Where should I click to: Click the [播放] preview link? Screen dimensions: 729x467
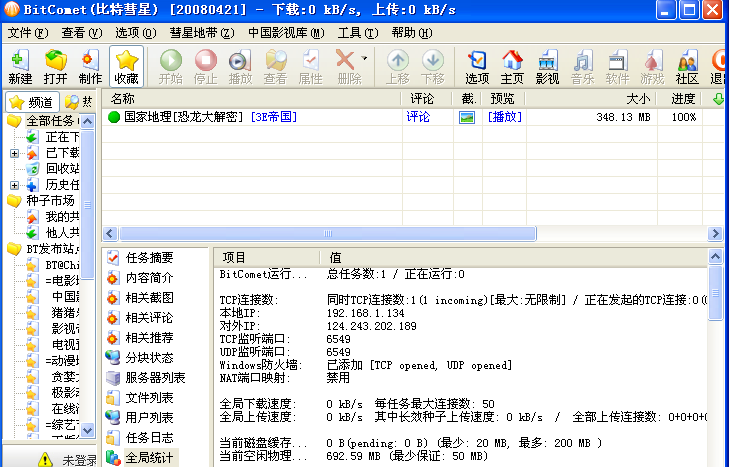click(x=504, y=117)
